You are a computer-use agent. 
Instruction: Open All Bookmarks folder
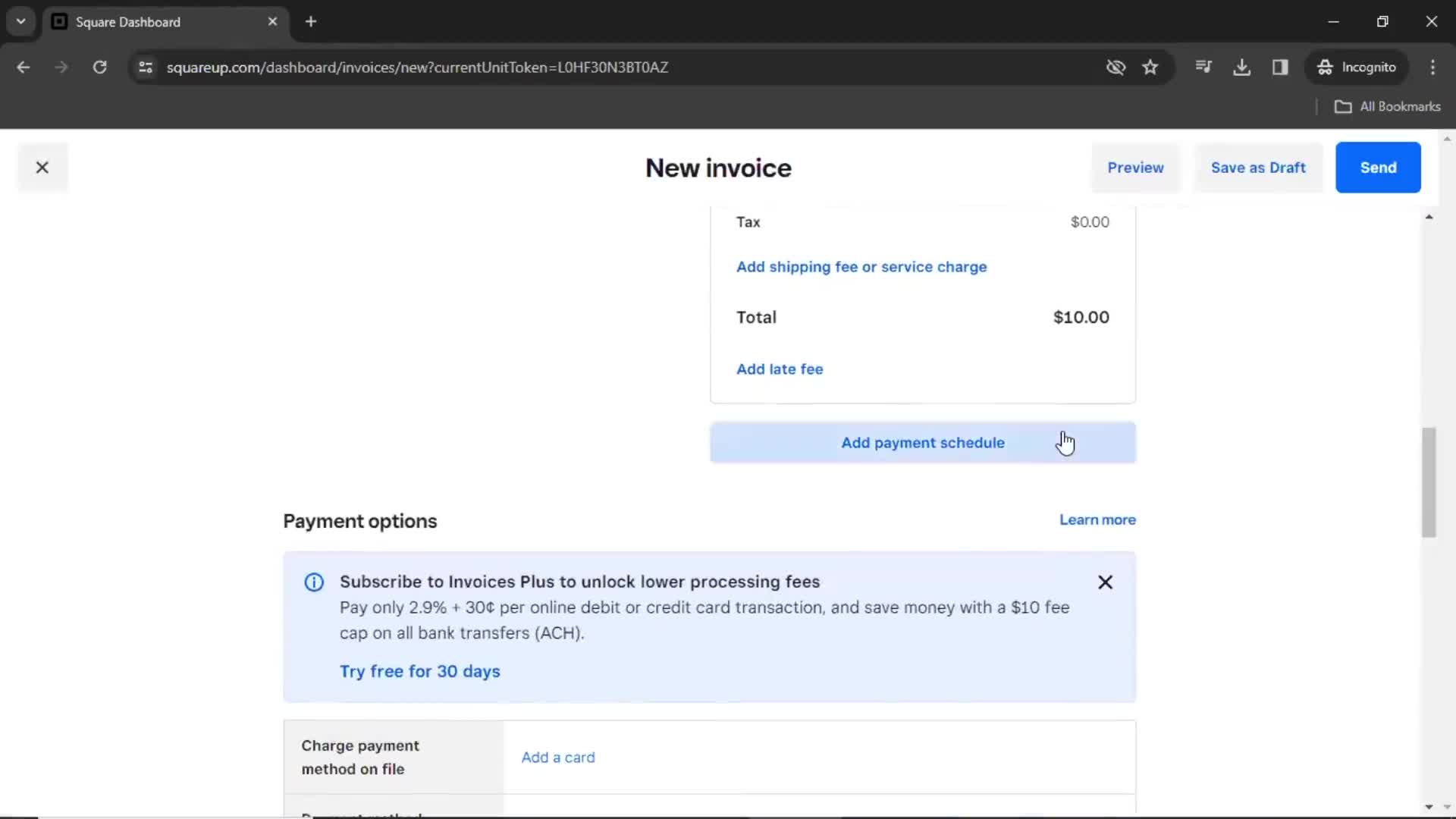[1387, 107]
